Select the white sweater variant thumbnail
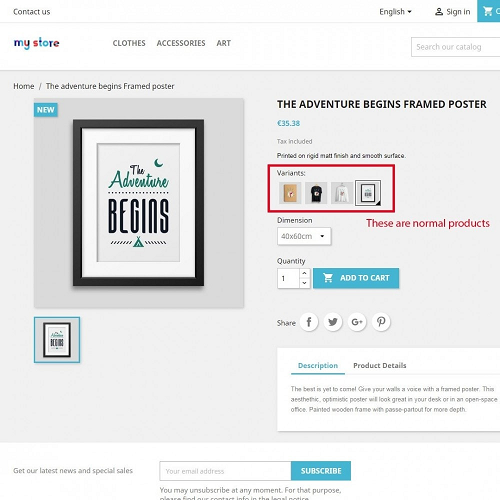 [342, 193]
